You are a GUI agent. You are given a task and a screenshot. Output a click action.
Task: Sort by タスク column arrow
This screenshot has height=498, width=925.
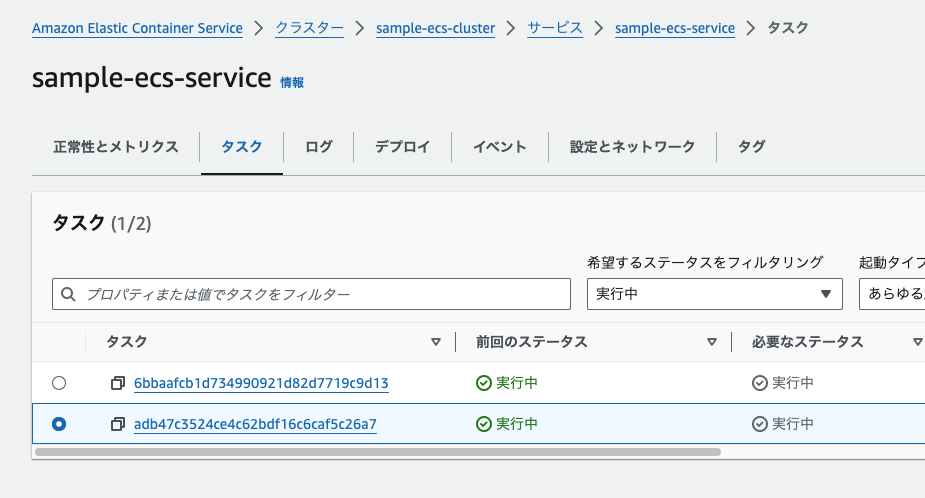click(x=436, y=342)
